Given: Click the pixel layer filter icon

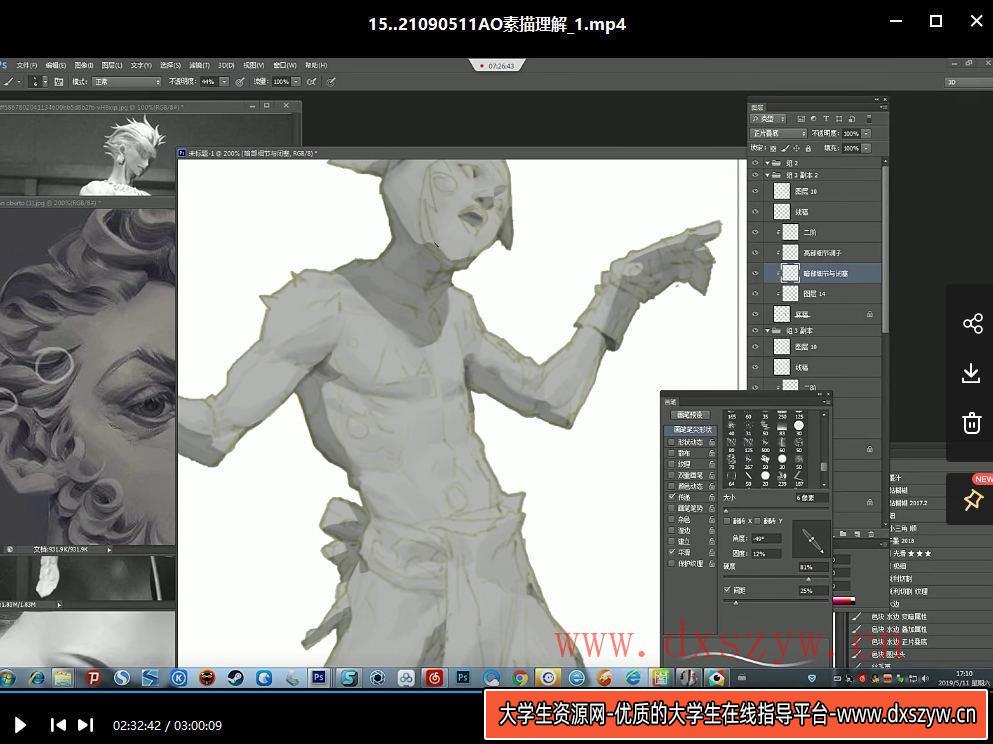Looking at the screenshot, I should point(801,119).
